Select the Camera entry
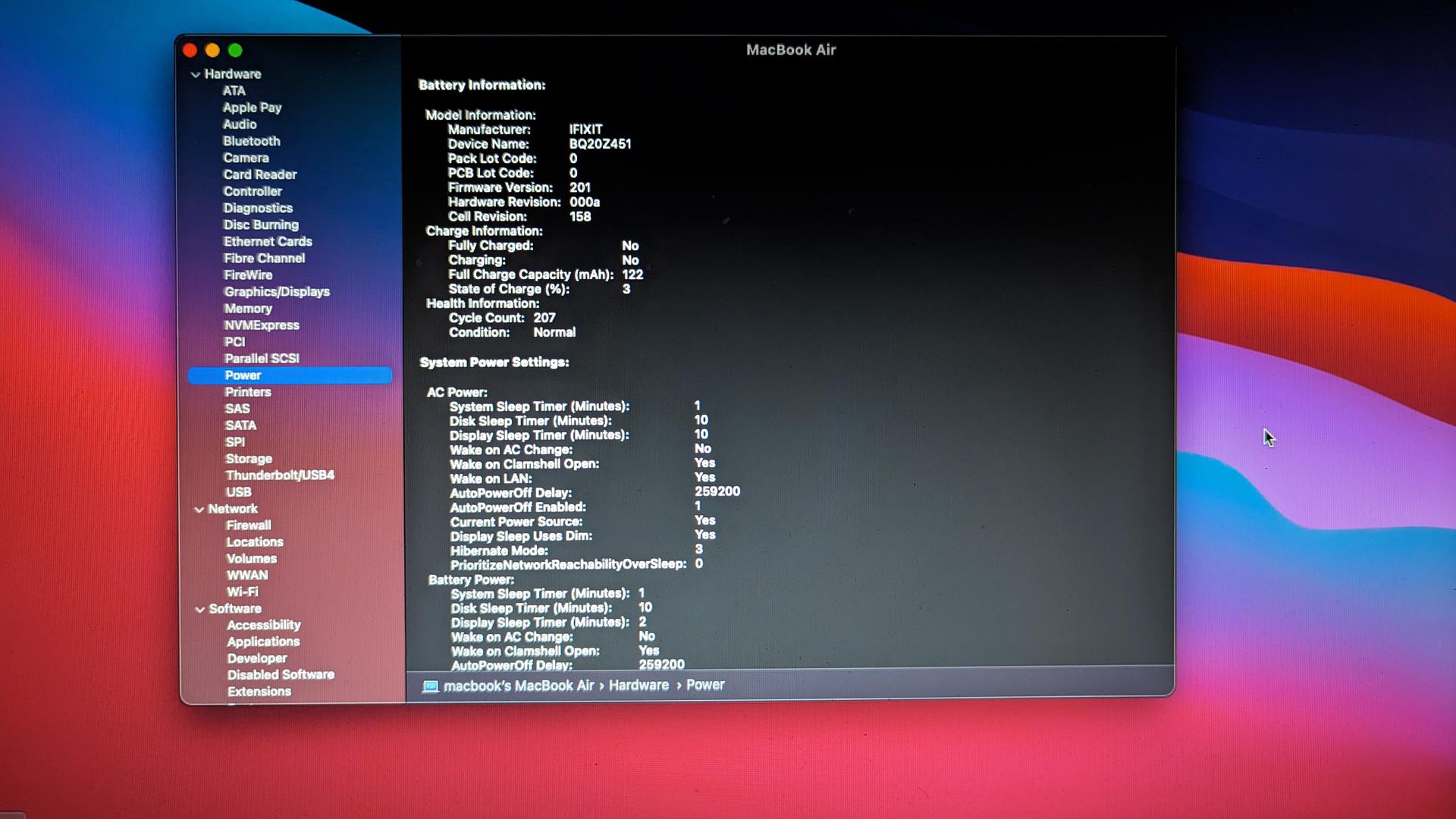The width and height of the screenshot is (1456, 819). [x=246, y=158]
